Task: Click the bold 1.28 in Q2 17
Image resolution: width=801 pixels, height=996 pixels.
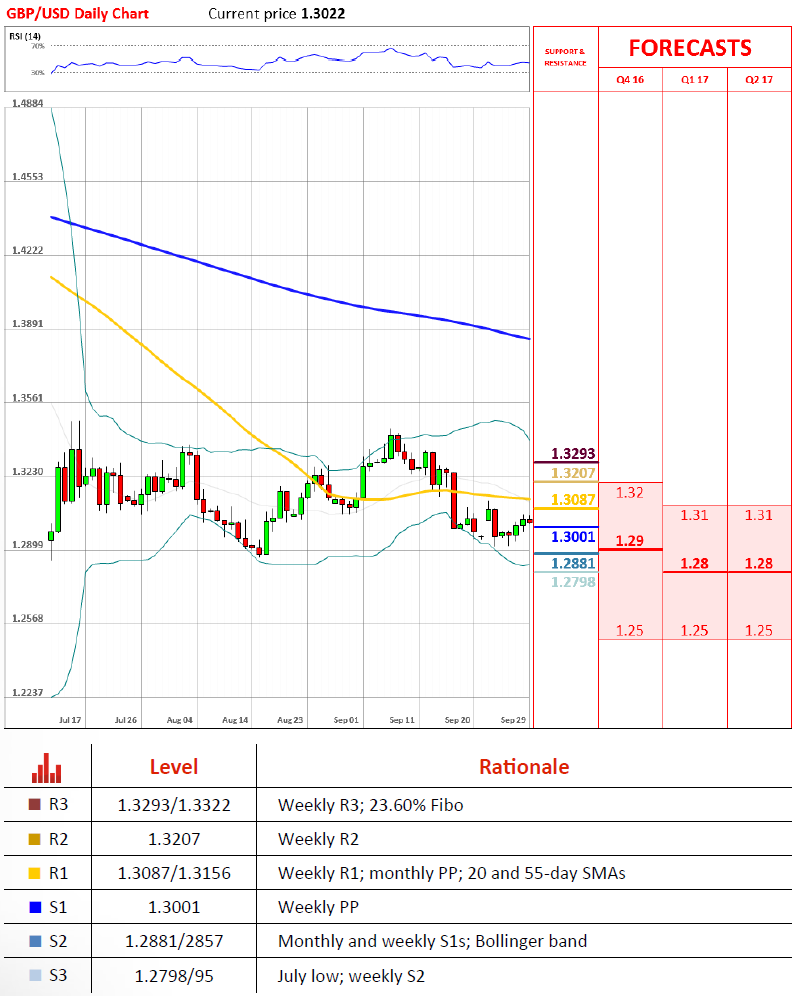Action: click(758, 563)
